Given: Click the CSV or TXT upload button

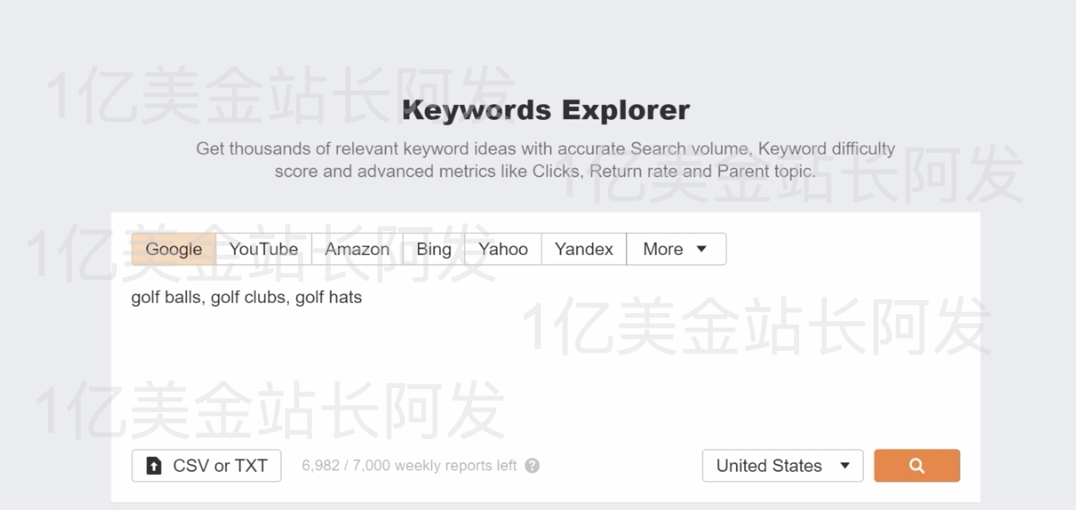Looking at the screenshot, I should coord(207,466).
